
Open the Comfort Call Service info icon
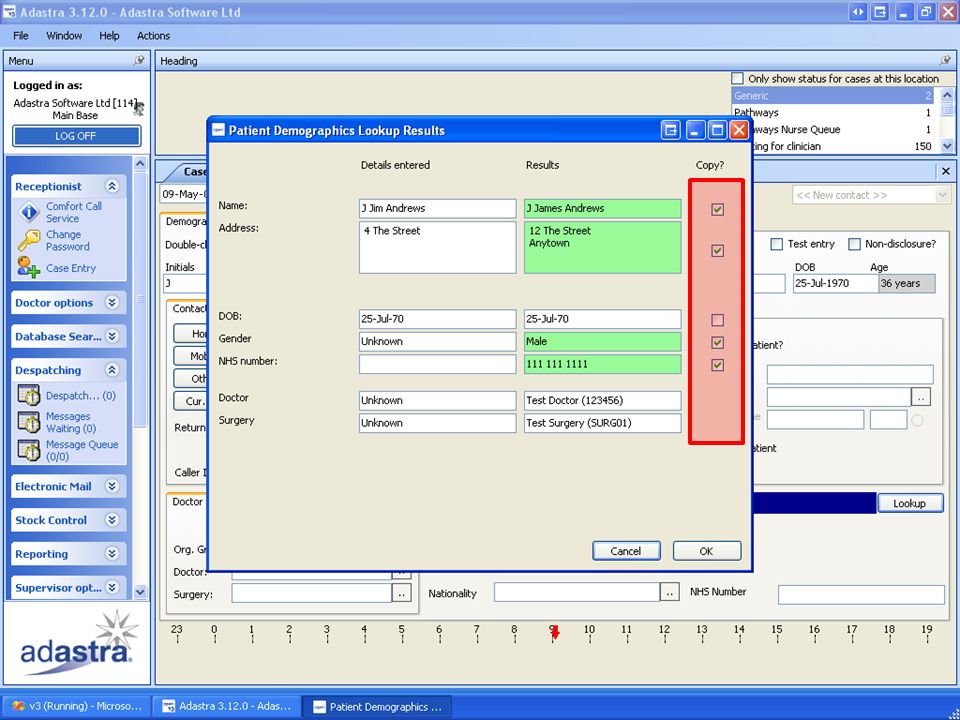coord(29,212)
